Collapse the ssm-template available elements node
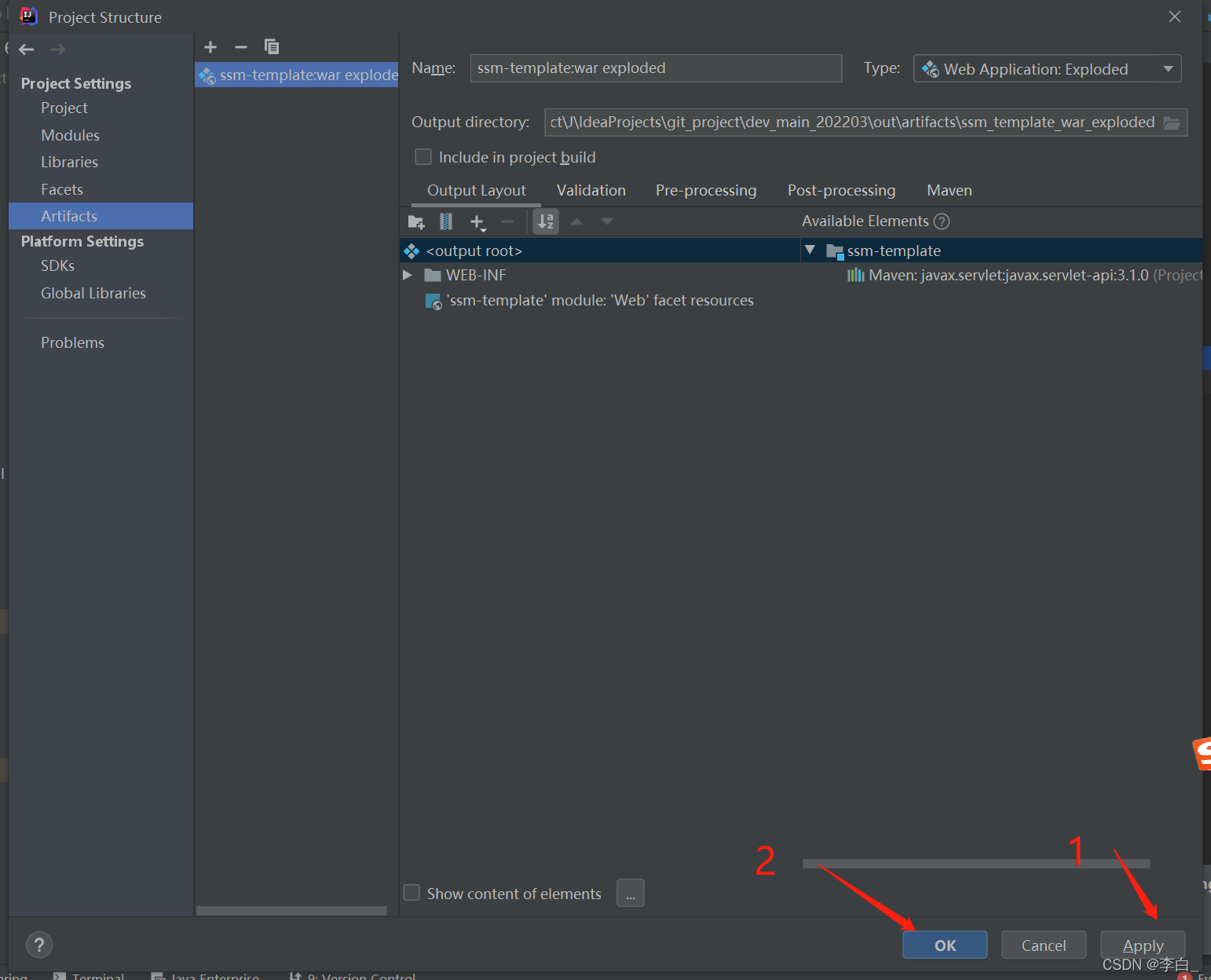 pyautogui.click(x=810, y=250)
